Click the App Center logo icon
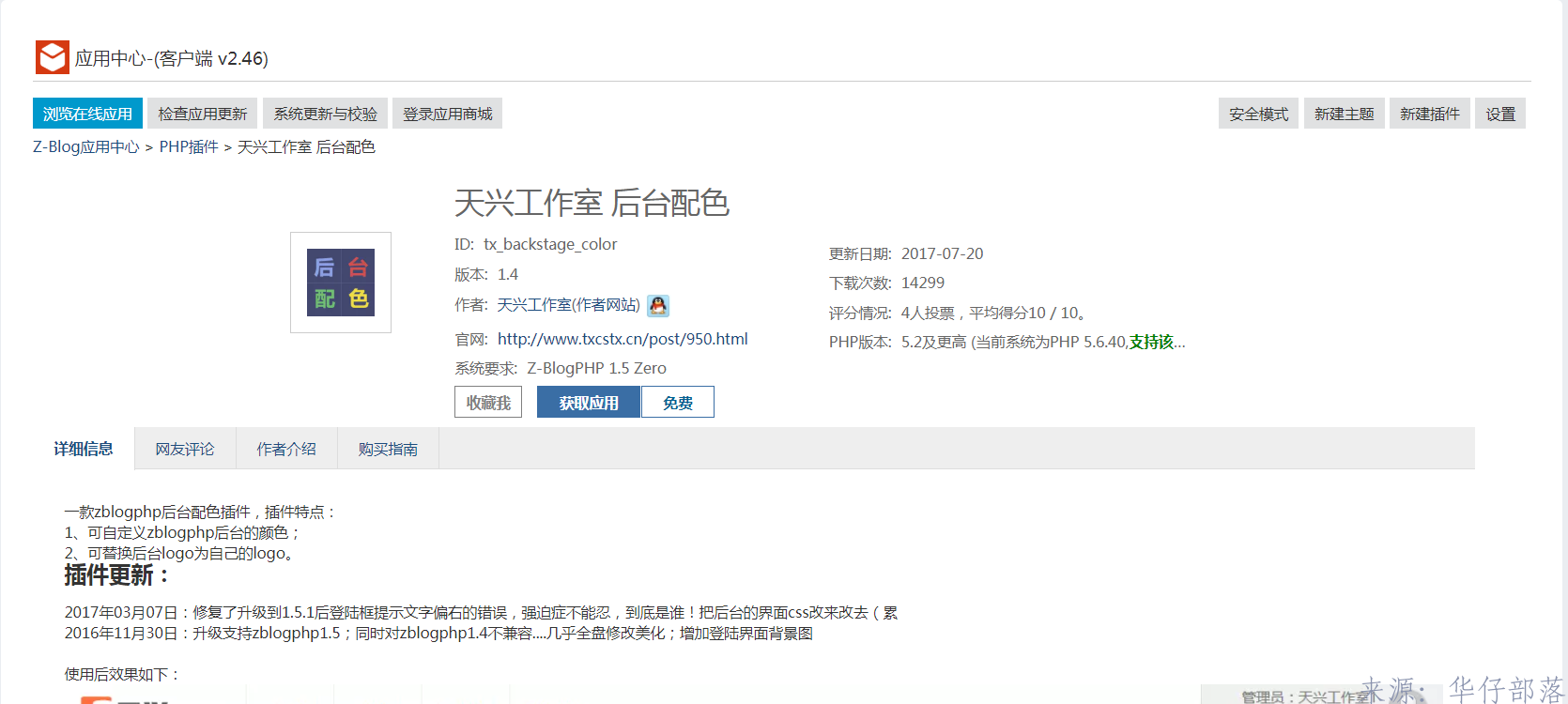The height and width of the screenshot is (704, 1568). click(x=53, y=57)
